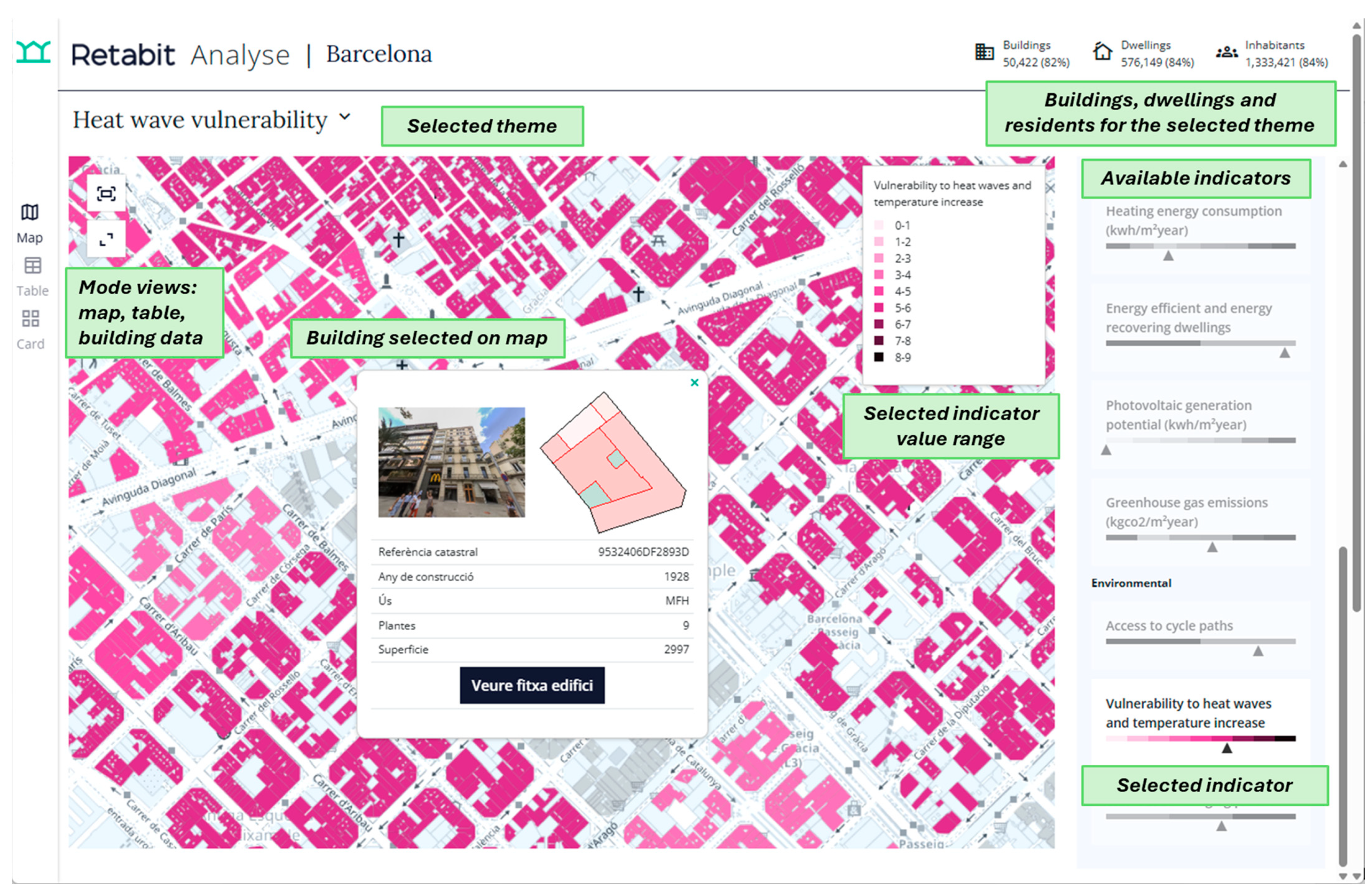
Task: Click the Dwellings house icon
Action: (x=1102, y=52)
